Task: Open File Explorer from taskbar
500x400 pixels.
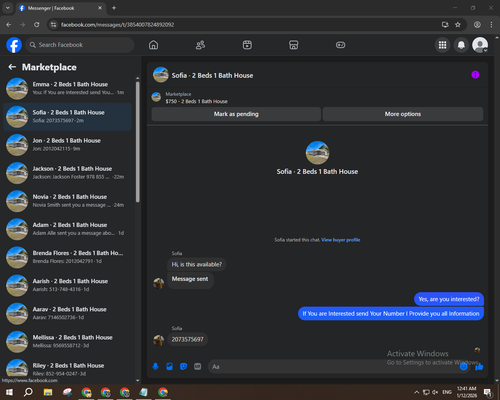Action: pyautogui.click(x=48, y=392)
